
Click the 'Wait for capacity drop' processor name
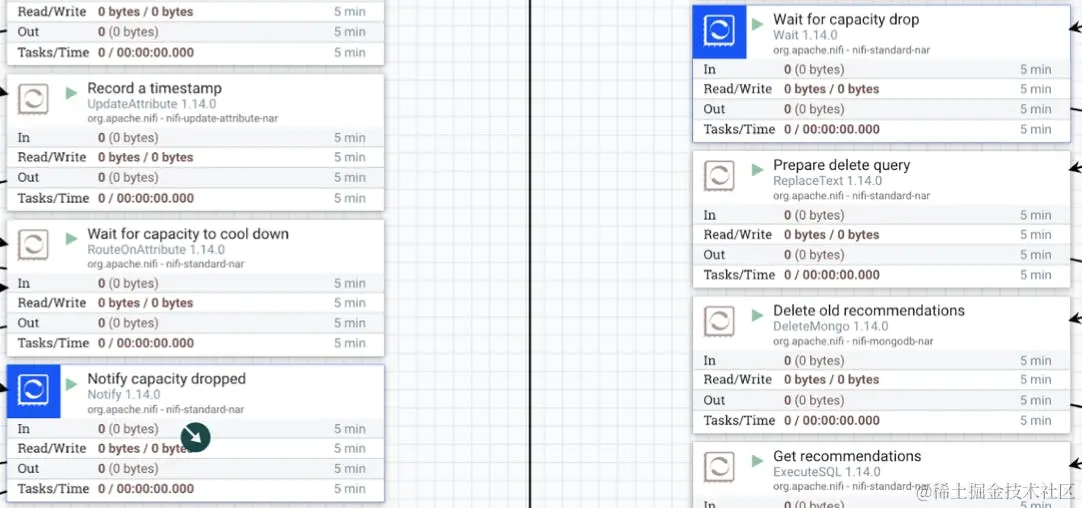(x=846, y=19)
